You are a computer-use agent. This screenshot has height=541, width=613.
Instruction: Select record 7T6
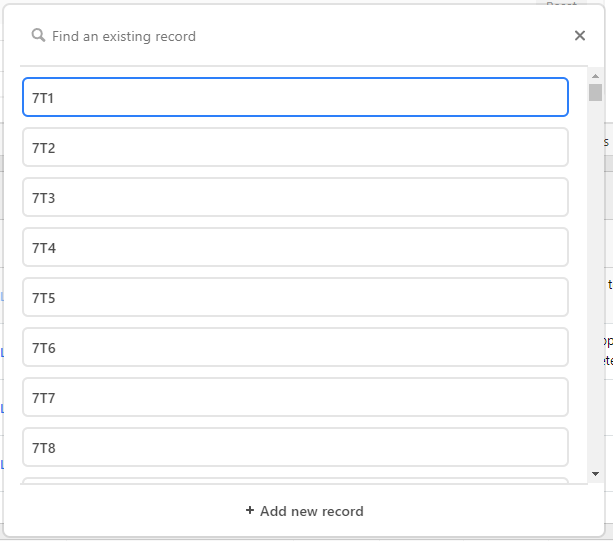point(295,347)
